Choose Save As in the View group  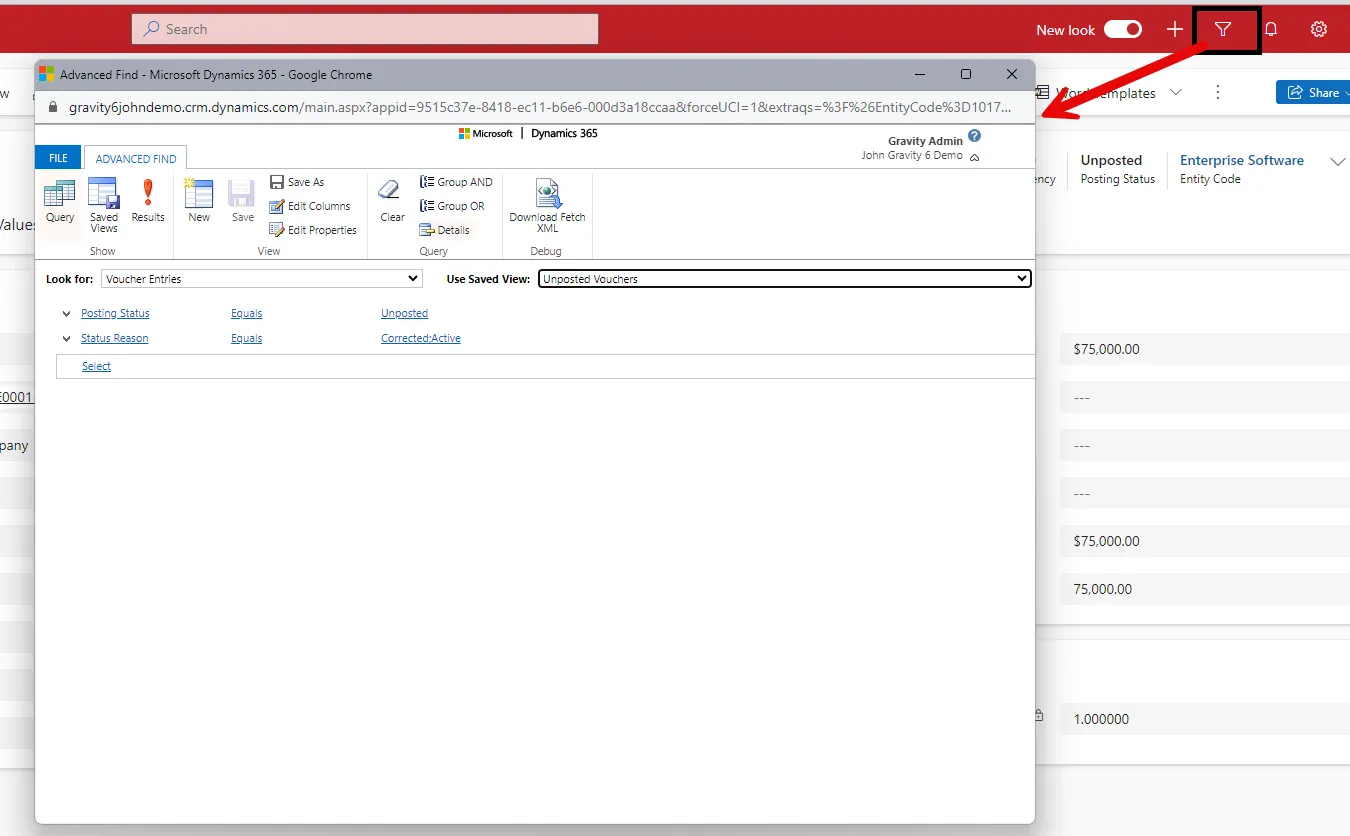tap(297, 182)
